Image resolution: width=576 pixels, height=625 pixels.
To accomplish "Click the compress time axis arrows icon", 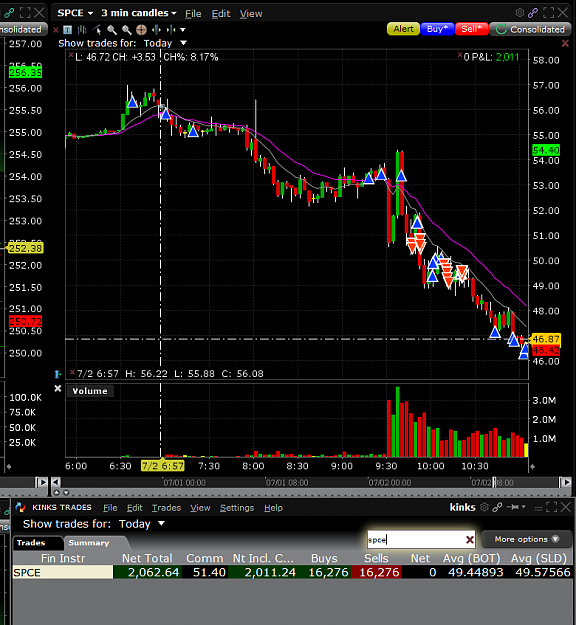I will [171, 29].
